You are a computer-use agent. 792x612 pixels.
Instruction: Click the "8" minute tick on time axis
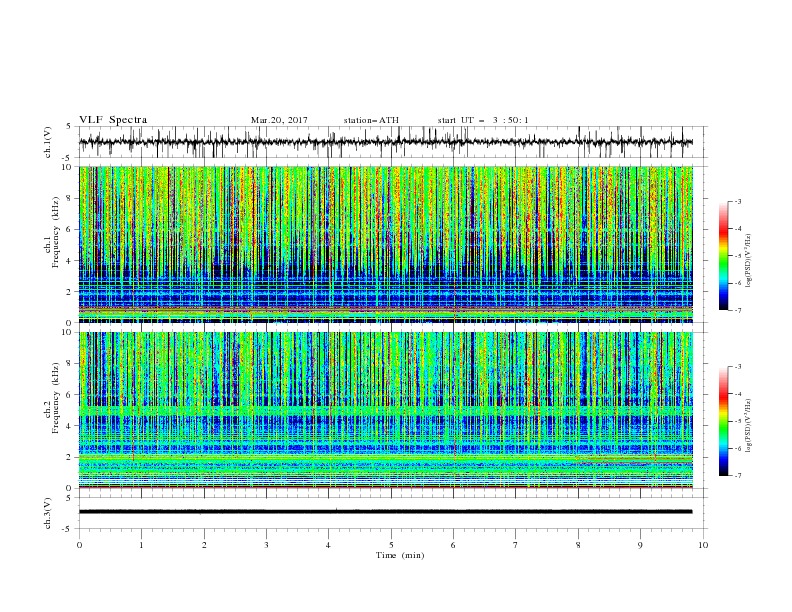(x=578, y=545)
